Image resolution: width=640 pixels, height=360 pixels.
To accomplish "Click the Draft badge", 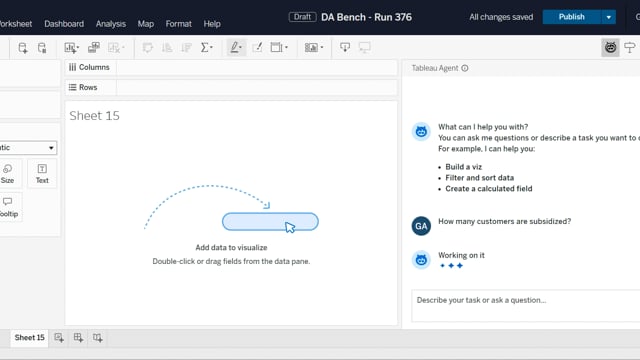I will [x=302, y=17].
